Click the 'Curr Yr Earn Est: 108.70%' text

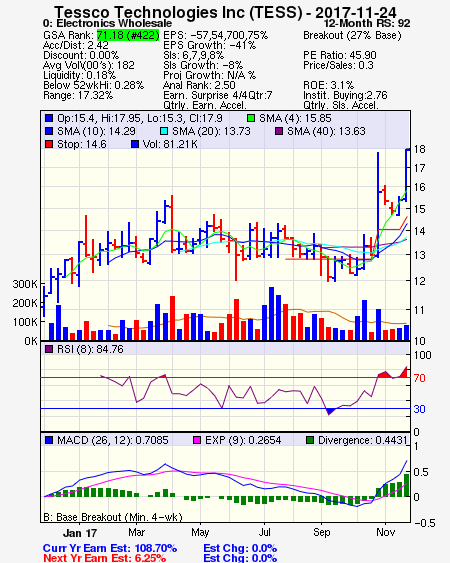110,548
